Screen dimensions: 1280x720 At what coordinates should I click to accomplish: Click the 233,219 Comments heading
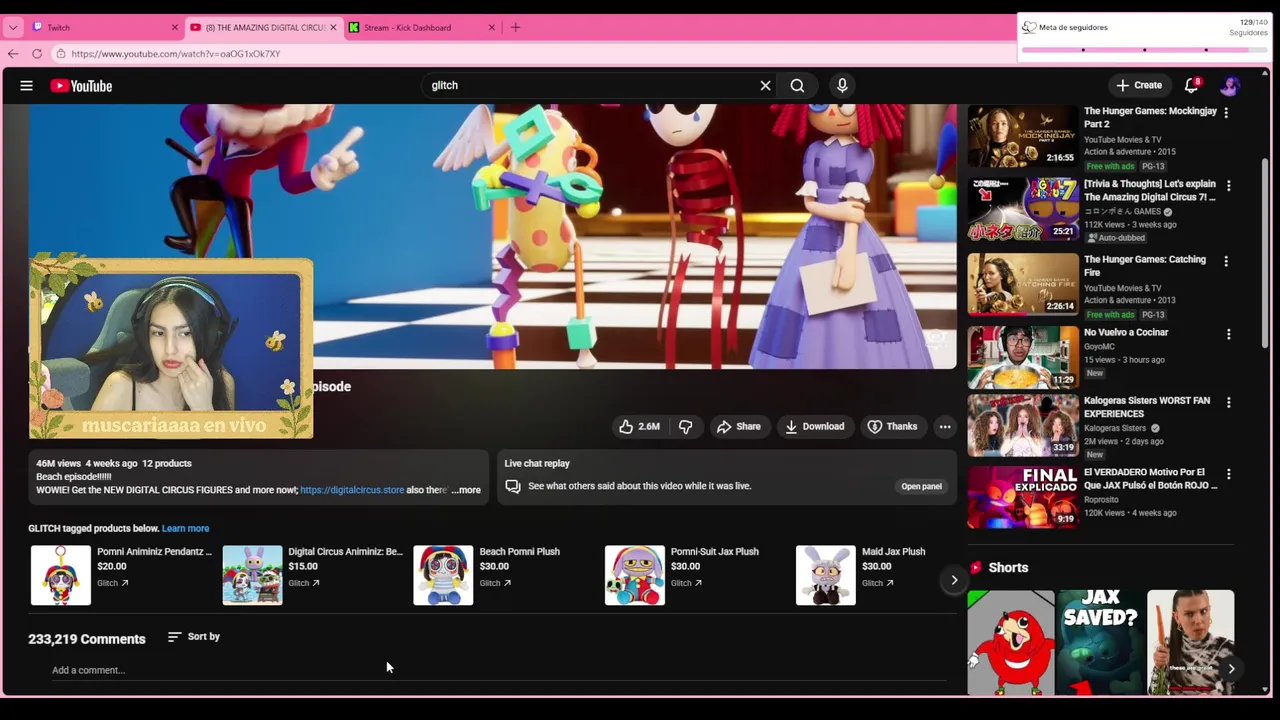click(x=87, y=639)
